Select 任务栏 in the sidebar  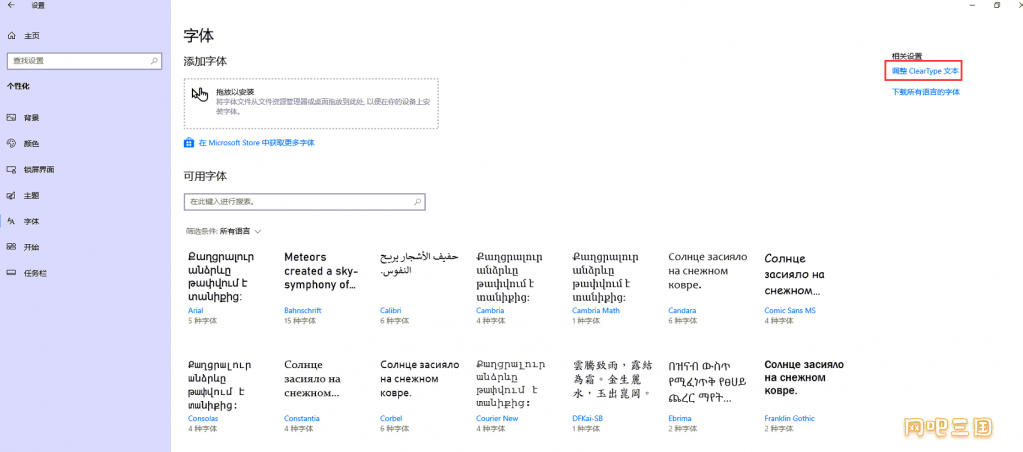35,273
